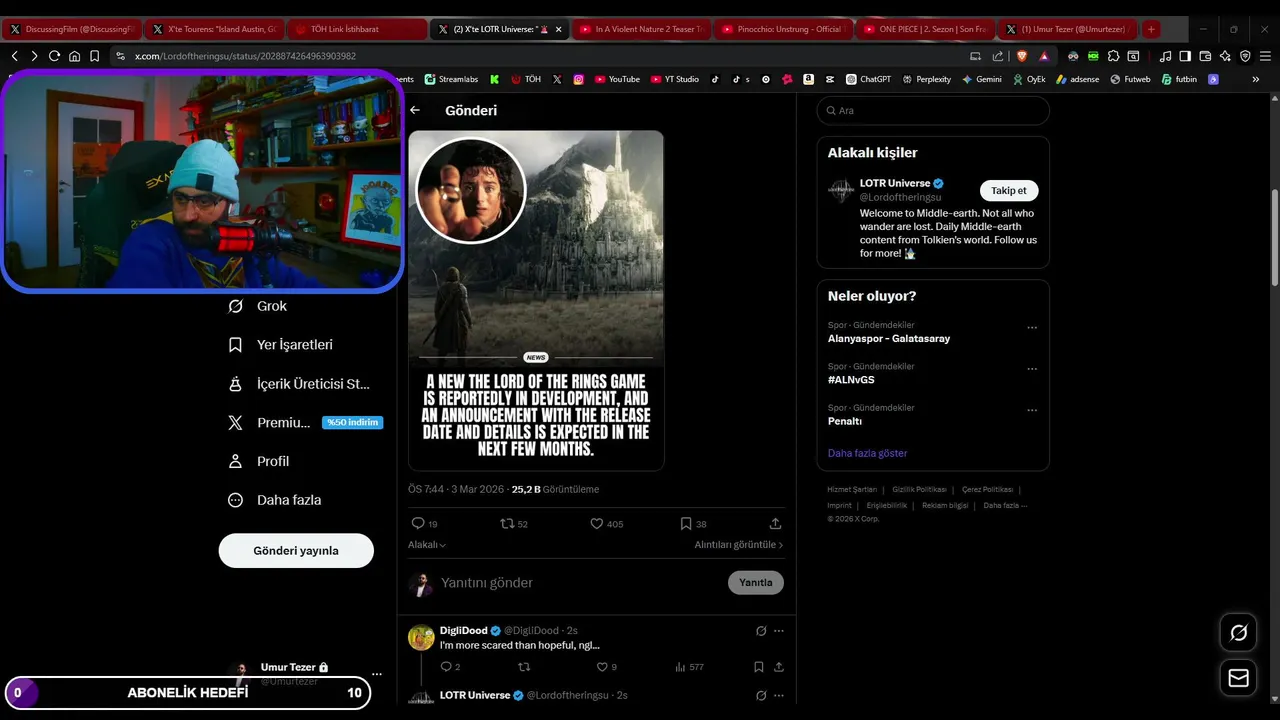
Task: Click the Ara search field
Action: [x=933, y=111]
